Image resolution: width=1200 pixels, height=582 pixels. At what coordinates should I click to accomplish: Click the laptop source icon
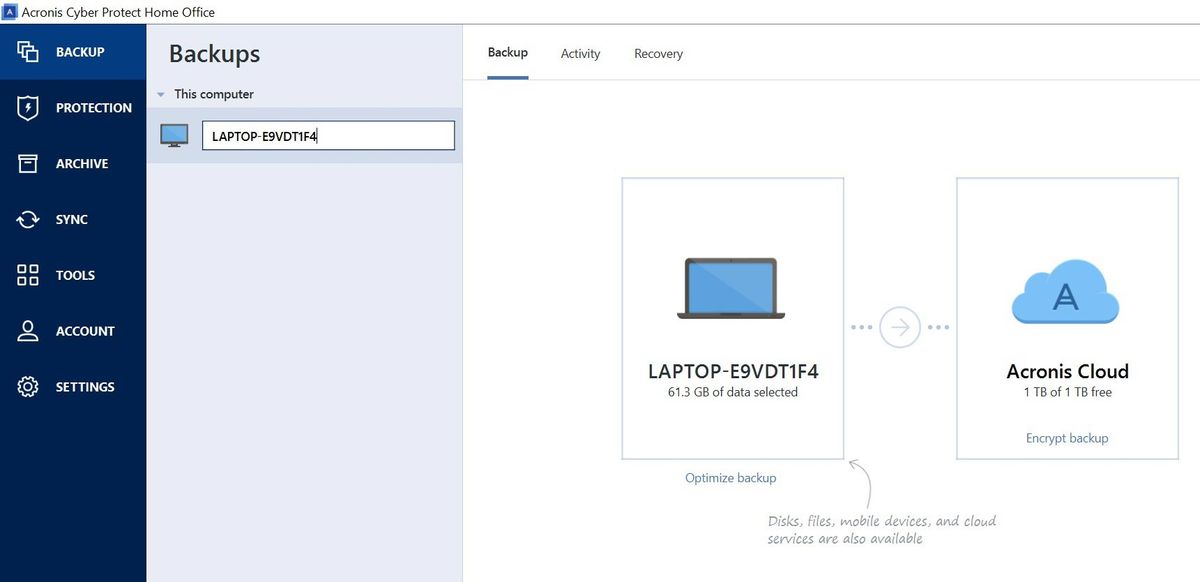pos(731,289)
